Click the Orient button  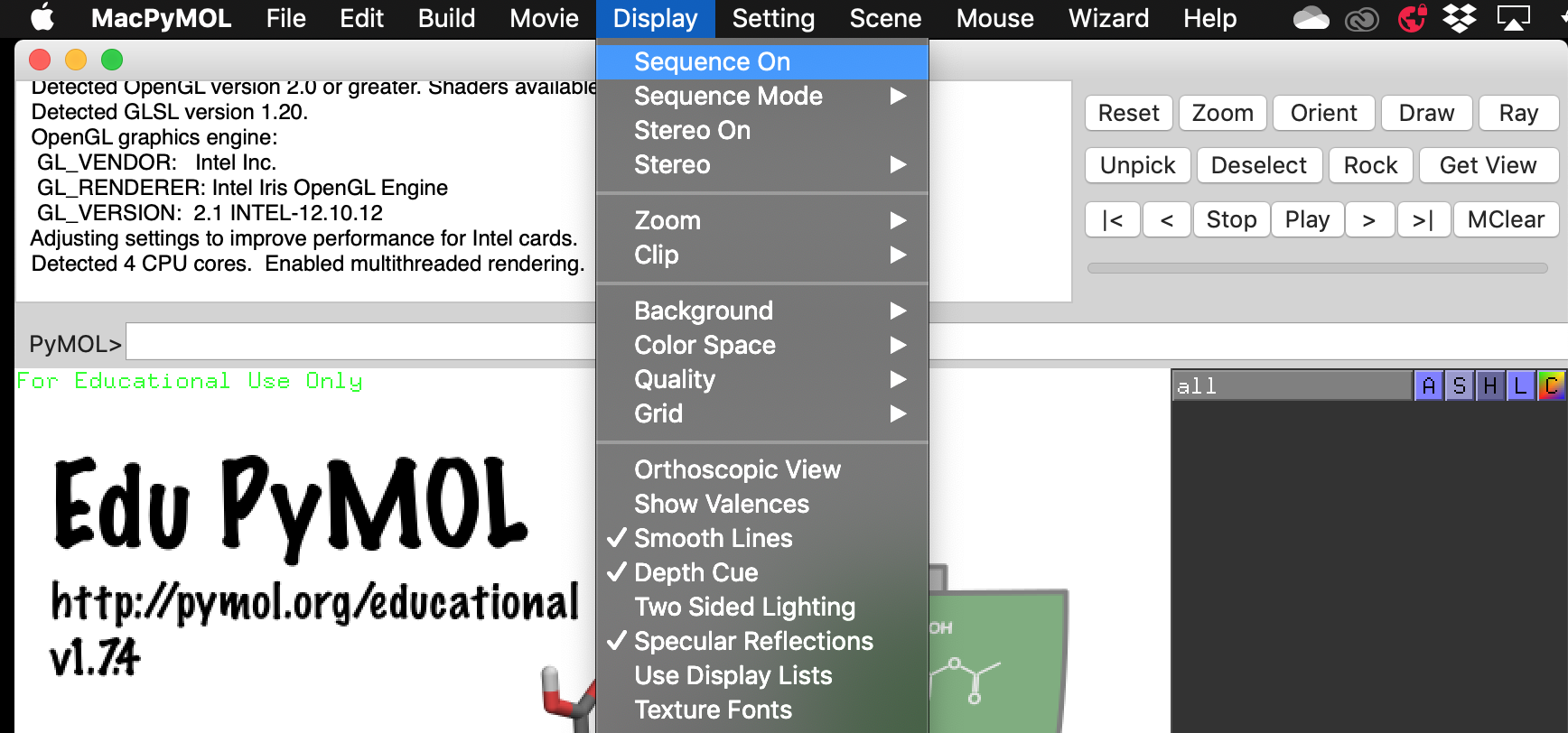coord(1323,113)
